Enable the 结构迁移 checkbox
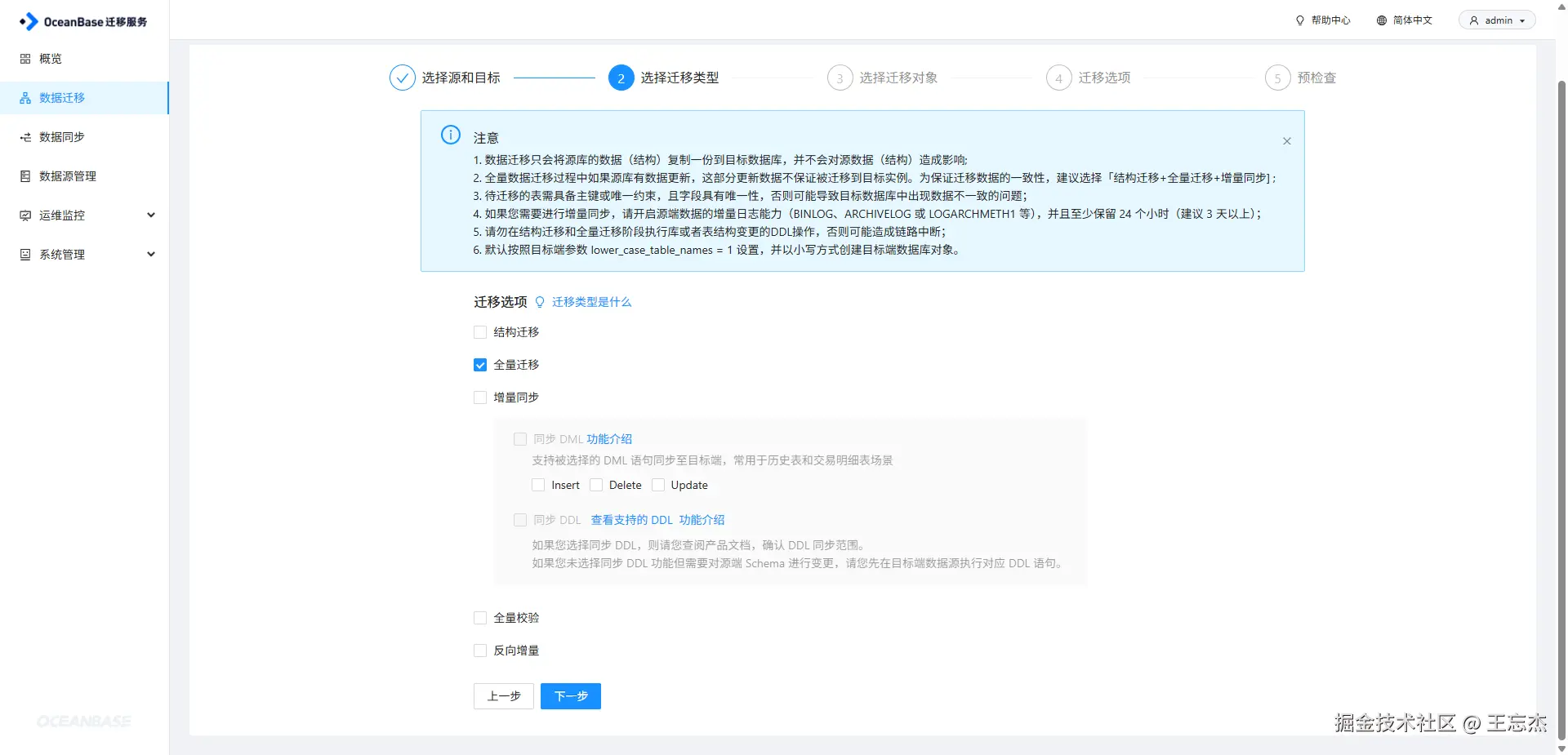 pyautogui.click(x=480, y=332)
